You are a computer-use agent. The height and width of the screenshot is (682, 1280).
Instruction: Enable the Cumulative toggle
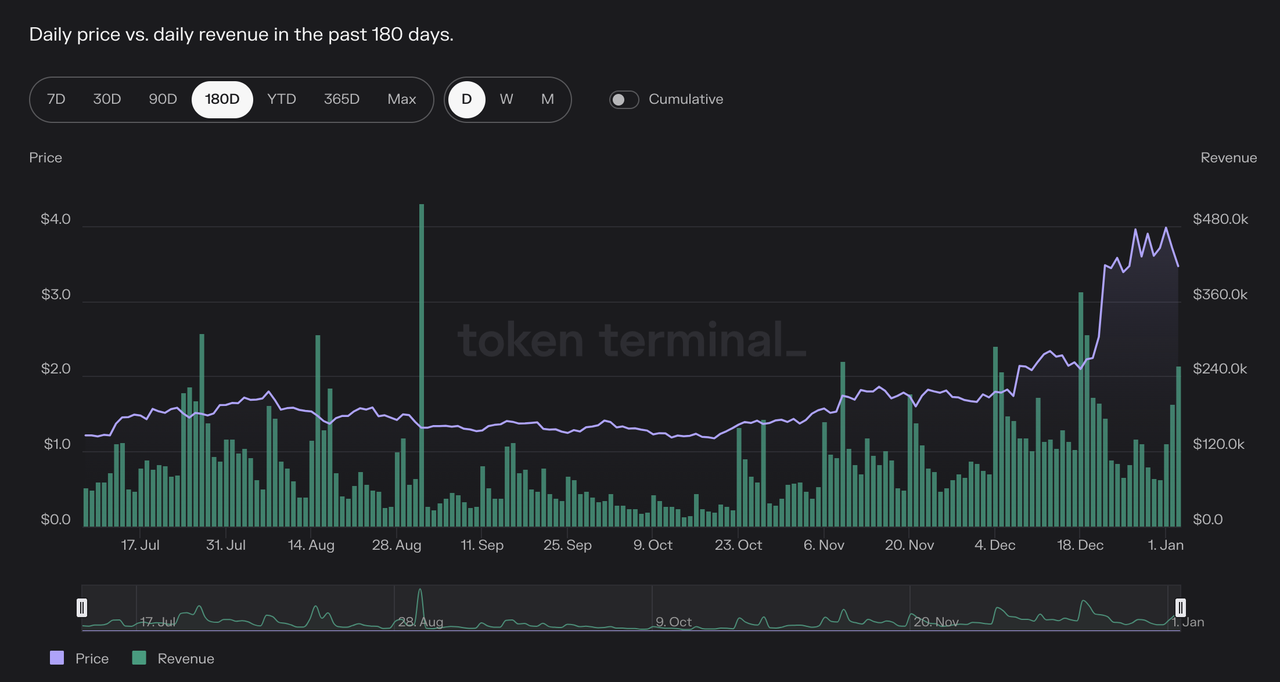point(624,99)
